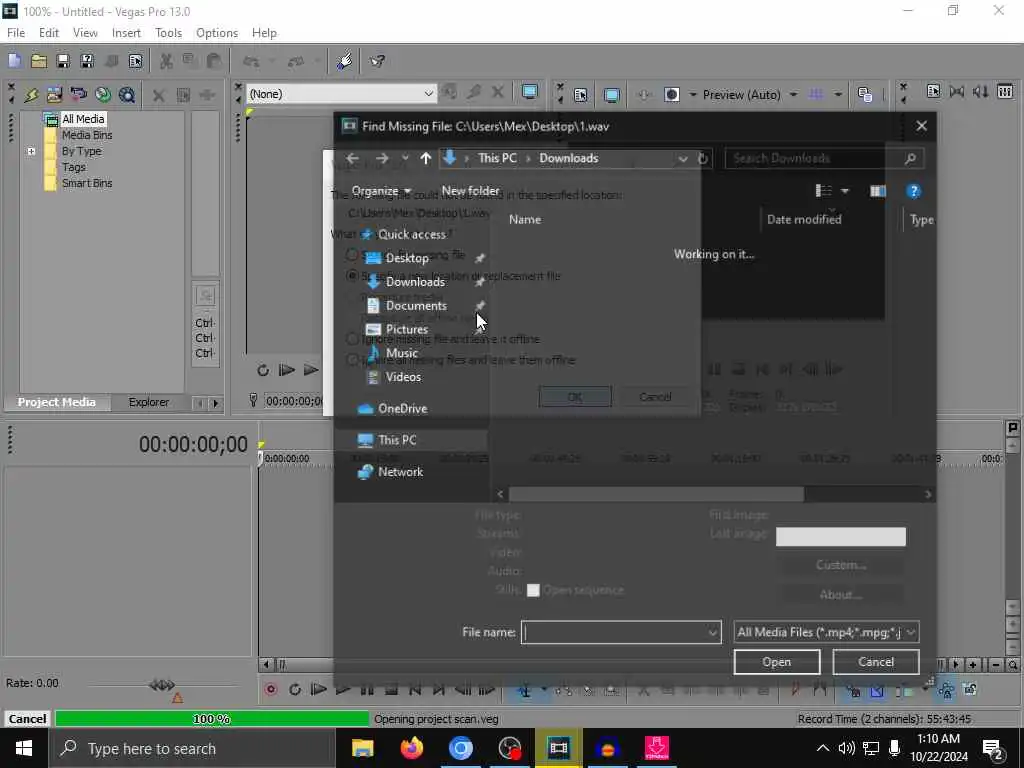Click the Interactive Tutorials hand icon
This screenshot has height=768, width=1024.
click(344, 61)
